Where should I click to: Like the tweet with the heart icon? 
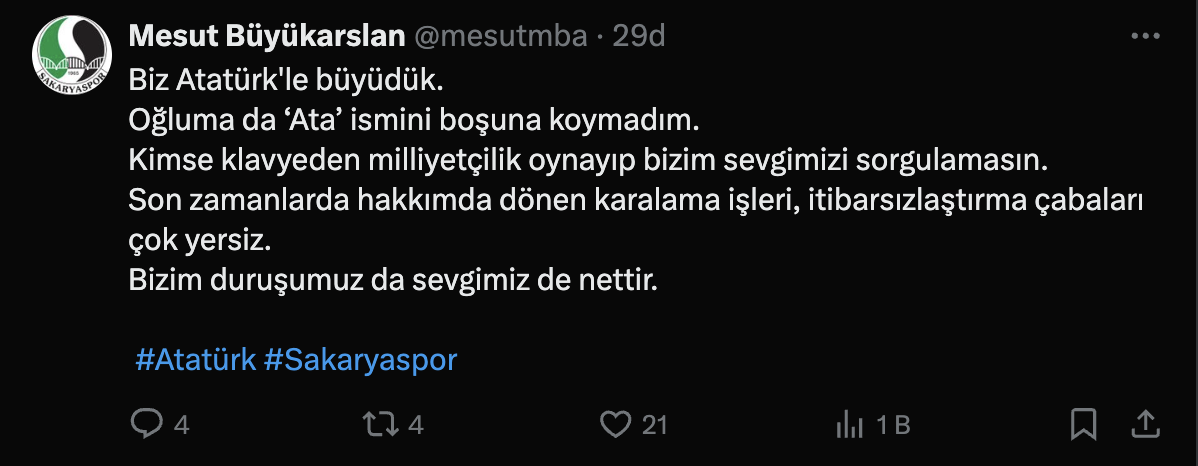615,425
